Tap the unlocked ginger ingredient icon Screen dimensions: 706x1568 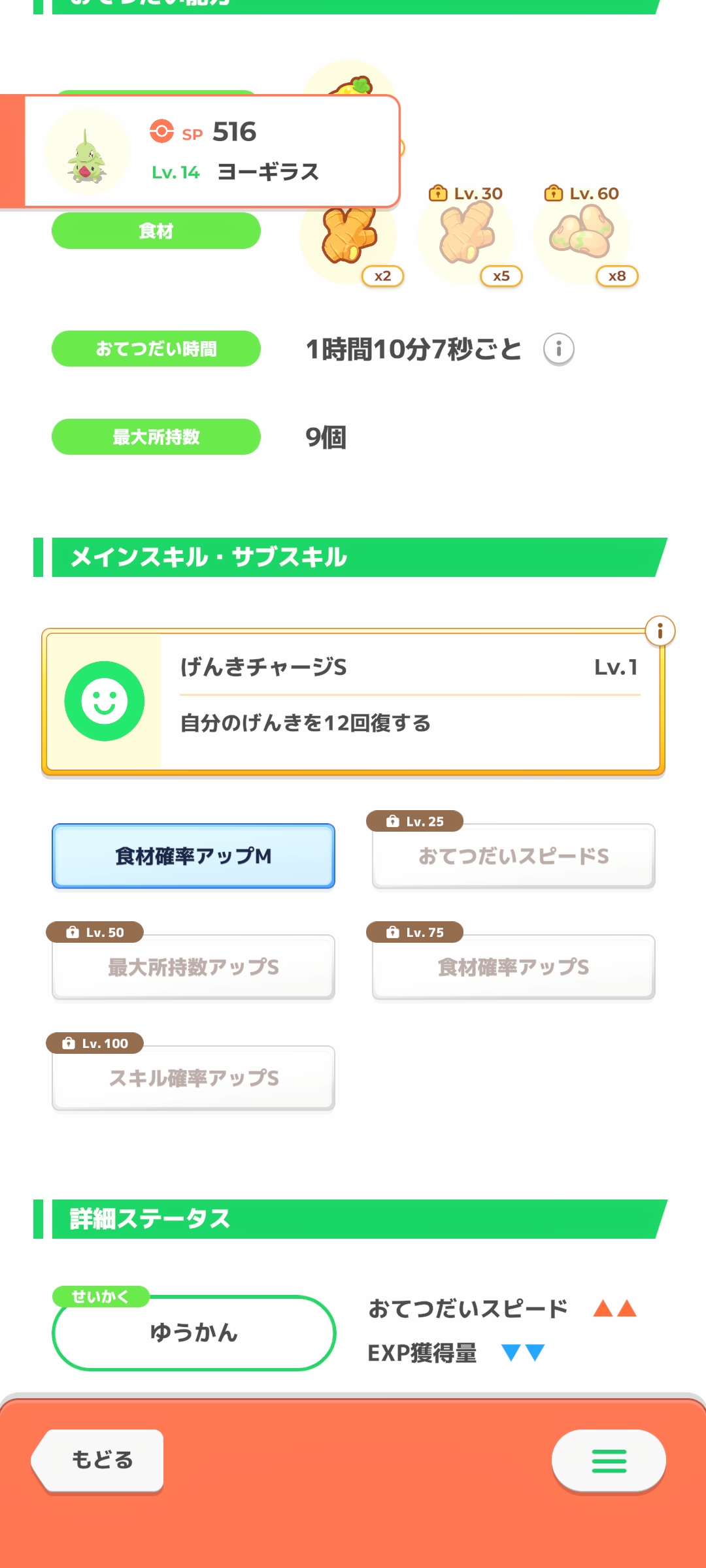pos(349,237)
